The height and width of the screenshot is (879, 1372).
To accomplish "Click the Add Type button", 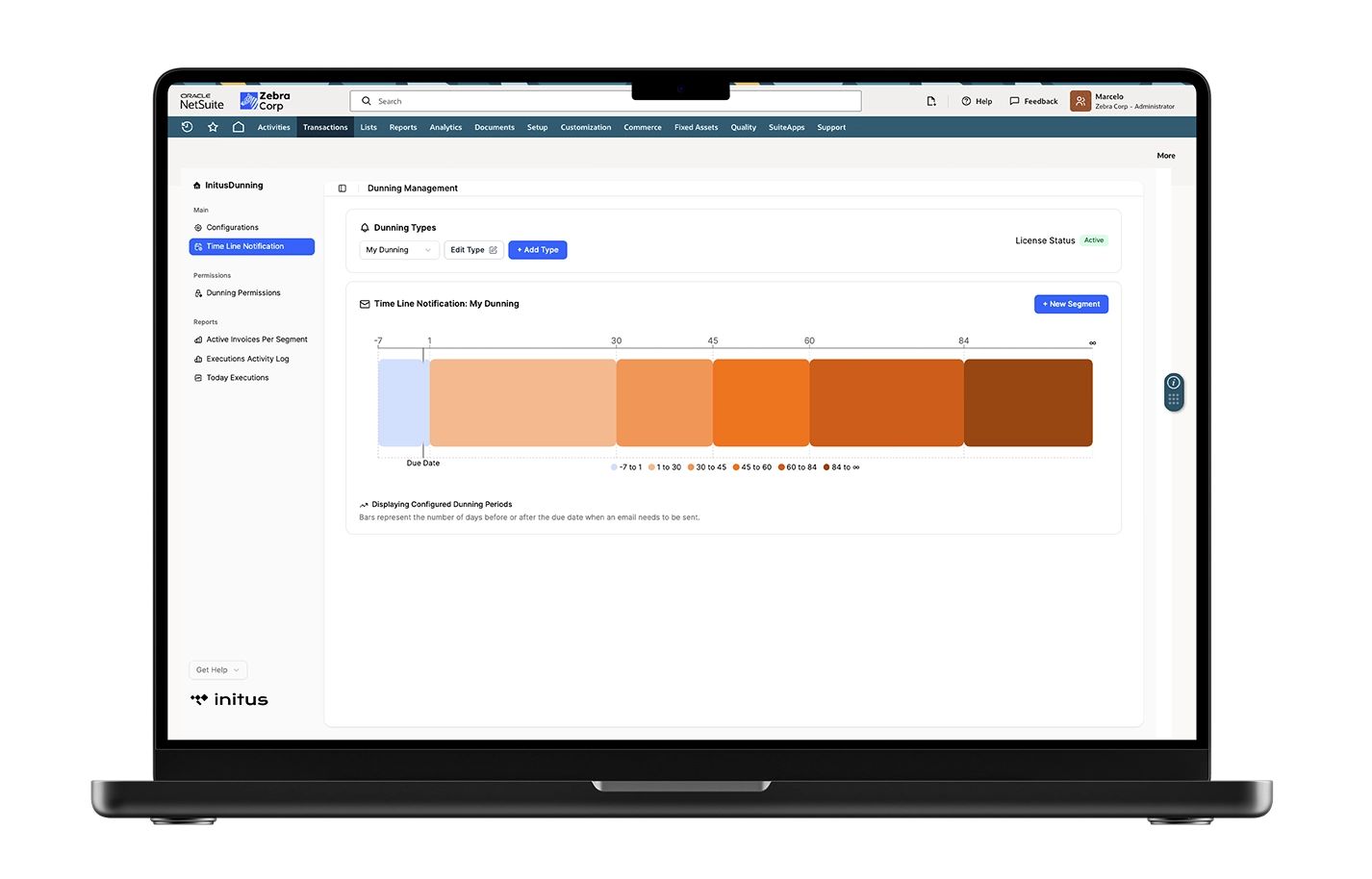I will point(538,250).
